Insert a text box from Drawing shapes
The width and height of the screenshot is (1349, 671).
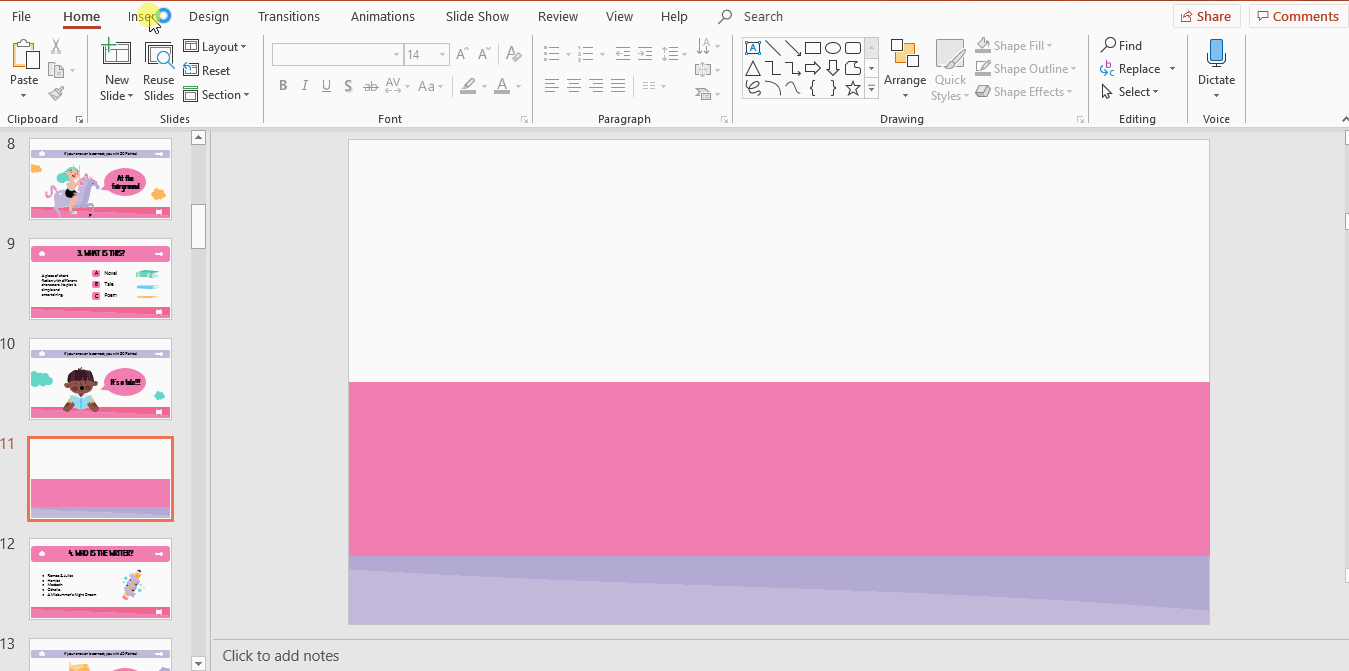pos(753,47)
